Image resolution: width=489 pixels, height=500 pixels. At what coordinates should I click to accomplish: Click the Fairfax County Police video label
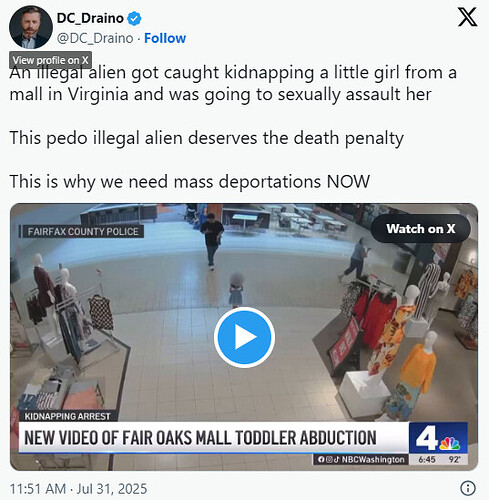point(82,231)
